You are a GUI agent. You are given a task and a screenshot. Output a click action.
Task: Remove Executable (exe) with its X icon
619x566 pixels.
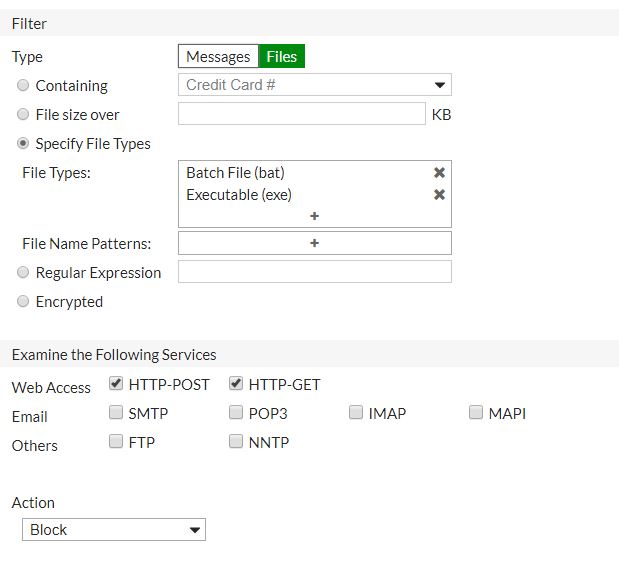point(439,195)
